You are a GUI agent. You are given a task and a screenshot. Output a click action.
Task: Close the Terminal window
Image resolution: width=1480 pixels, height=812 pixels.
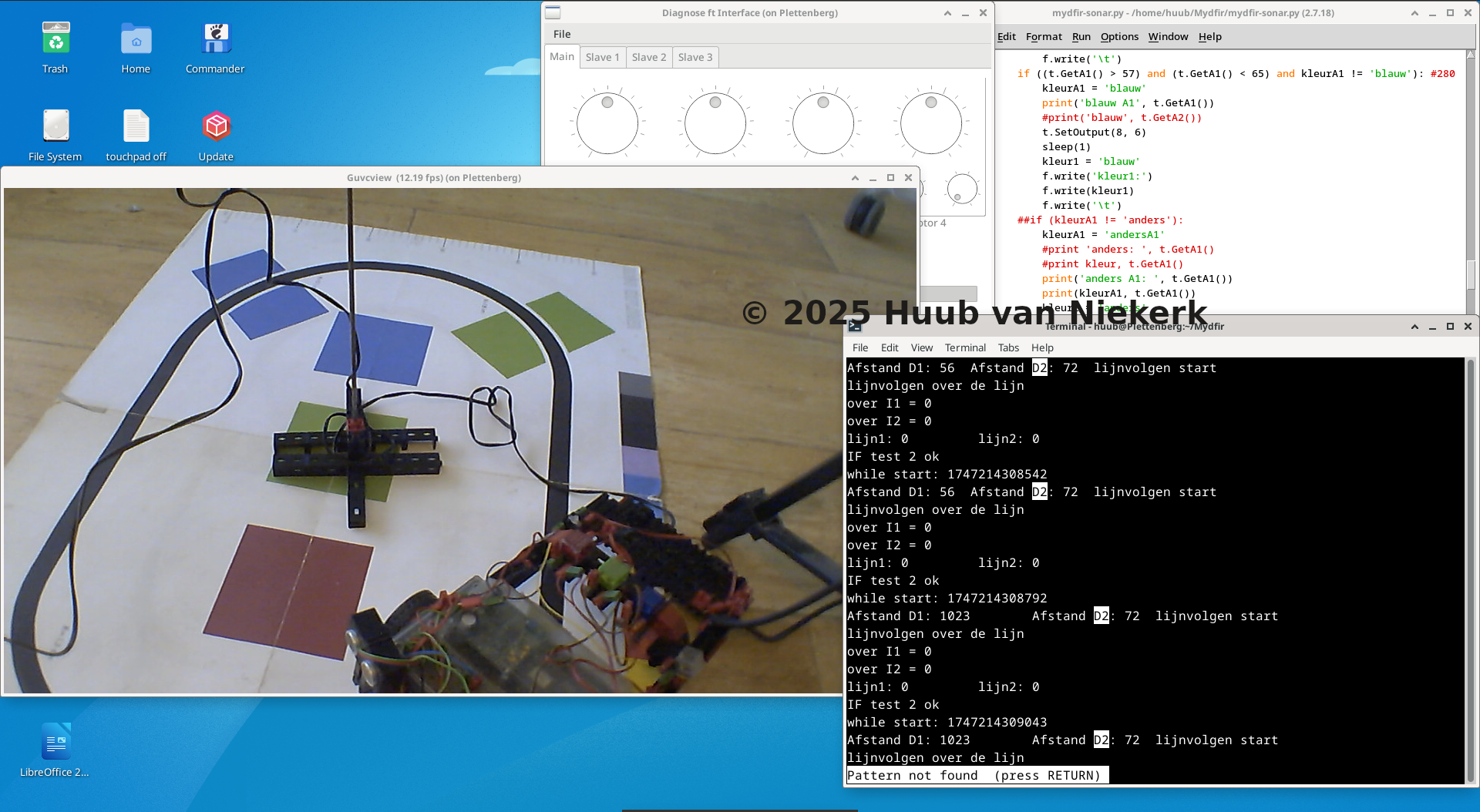(x=1468, y=327)
